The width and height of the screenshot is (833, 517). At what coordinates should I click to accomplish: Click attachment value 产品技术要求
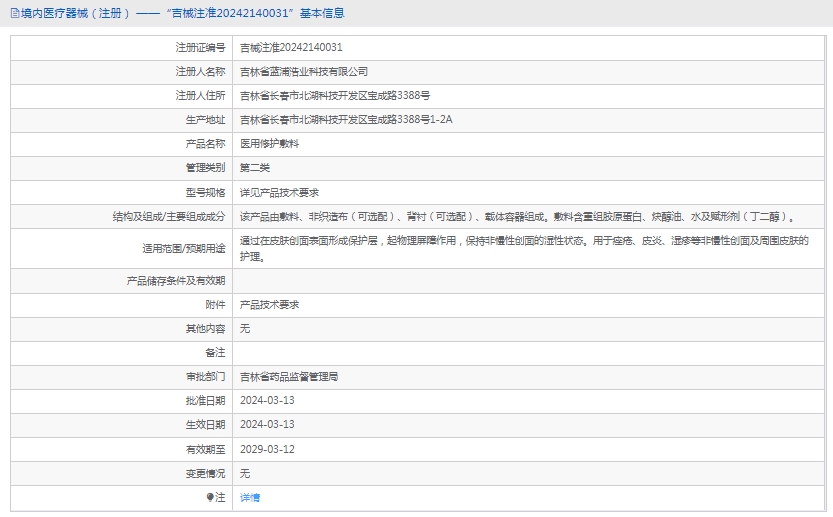[269, 305]
